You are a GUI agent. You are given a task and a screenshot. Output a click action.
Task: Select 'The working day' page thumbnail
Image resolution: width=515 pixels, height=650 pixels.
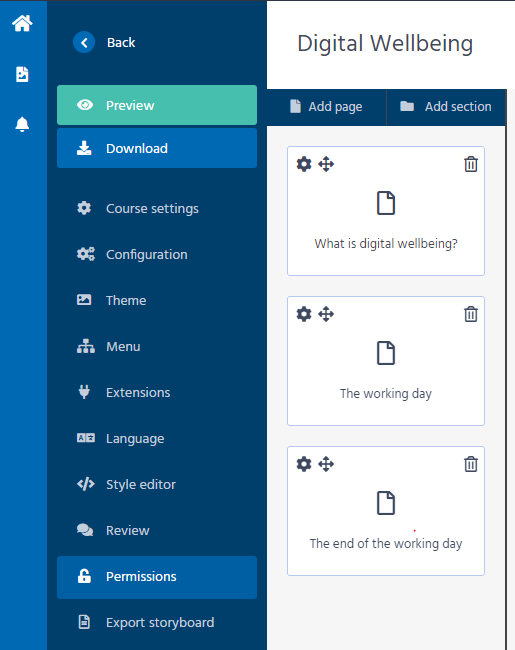pyautogui.click(x=386, y=361)
